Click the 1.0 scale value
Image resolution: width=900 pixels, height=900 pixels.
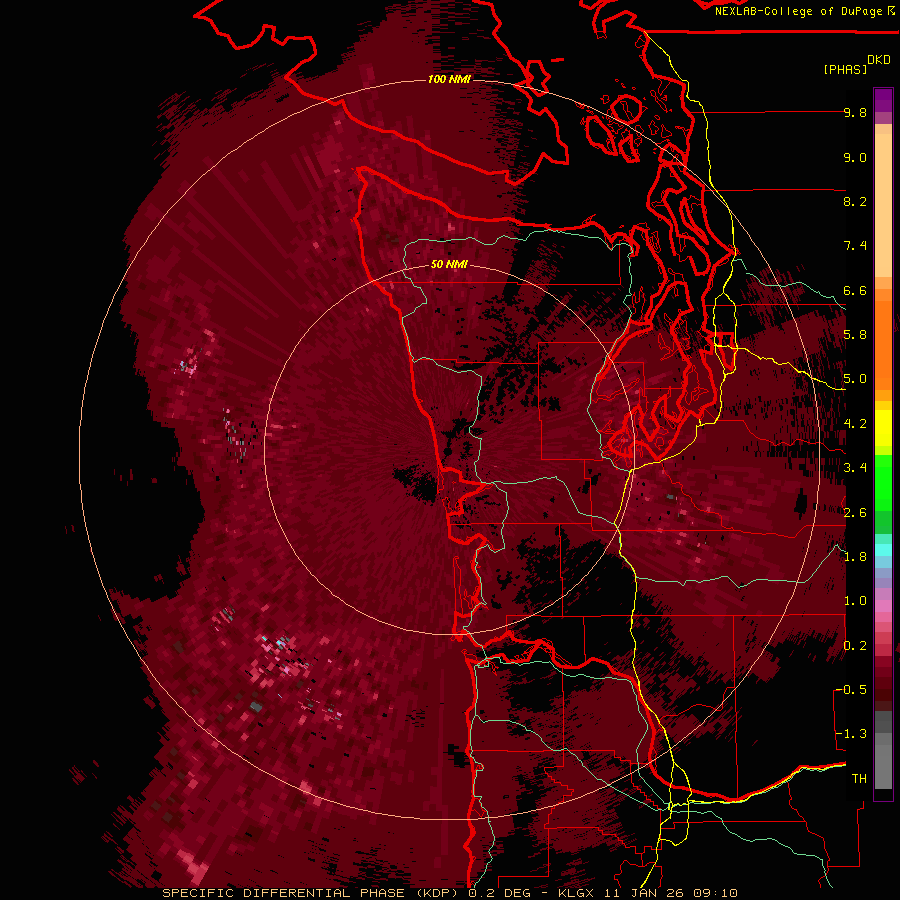[x=855, y=601]
